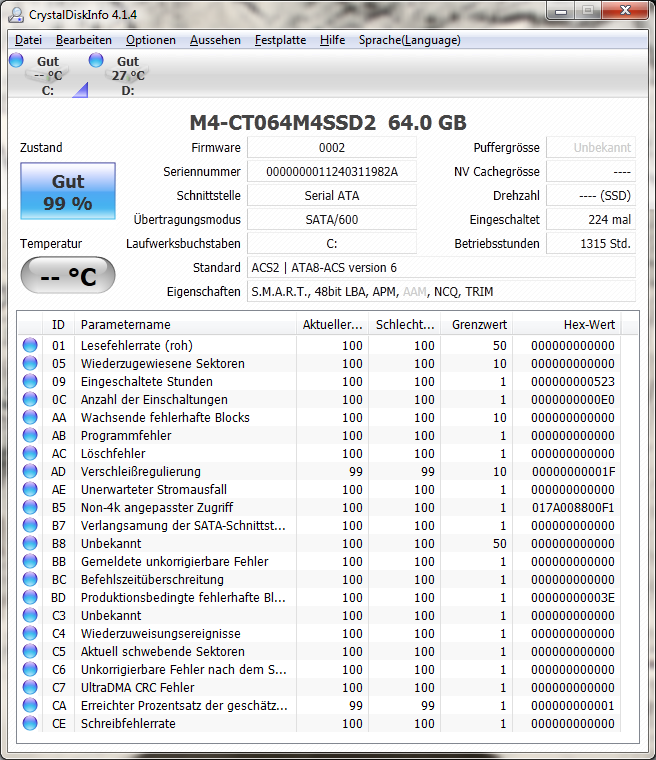Click status orb for Befehlszeitüberschreitung
This screenshot has height=760, width=656.
click(30, 579)
